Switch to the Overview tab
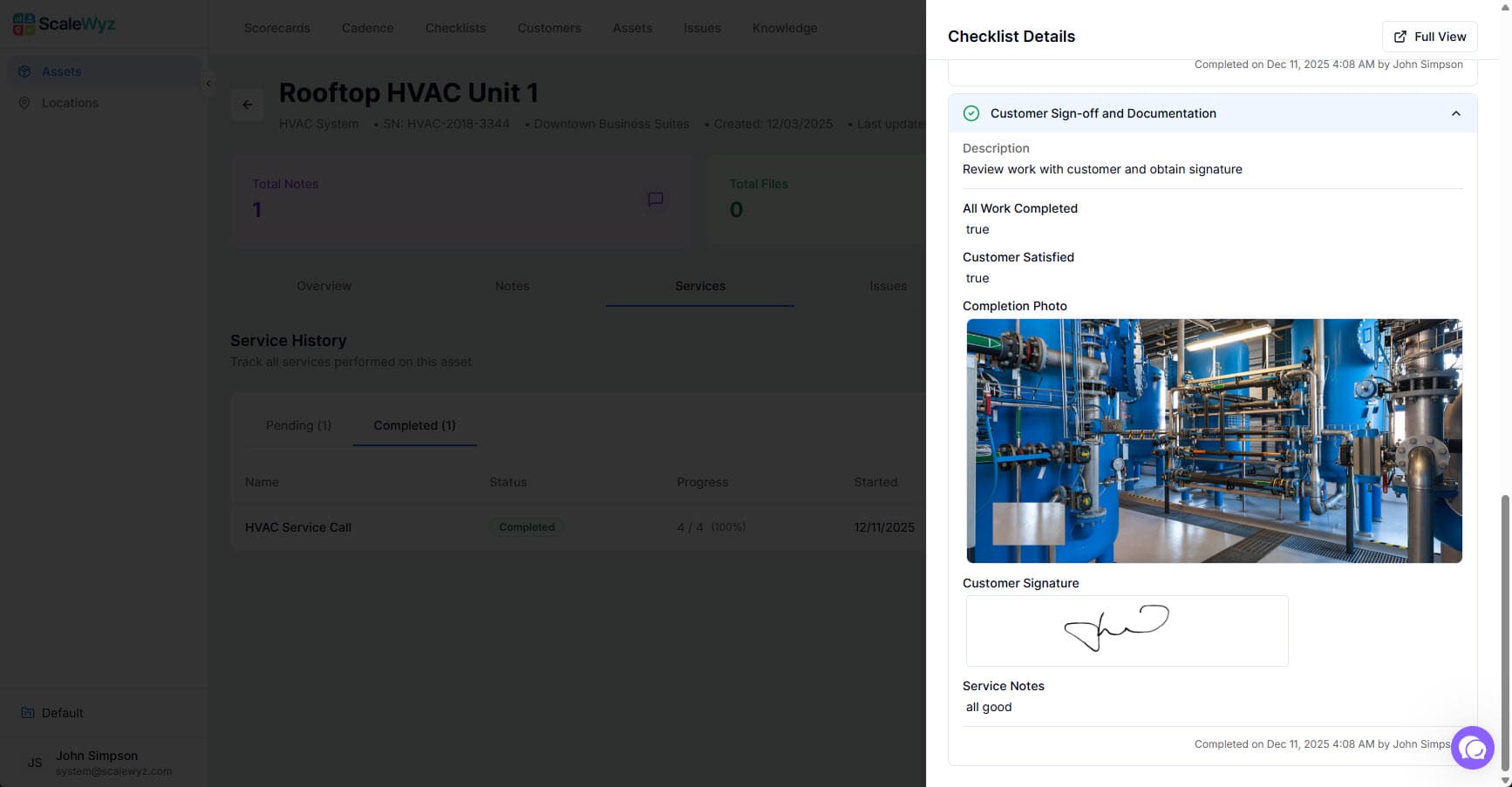This screenshot has width=1512, height=787. pyautogui.click(x=324, y=286)
